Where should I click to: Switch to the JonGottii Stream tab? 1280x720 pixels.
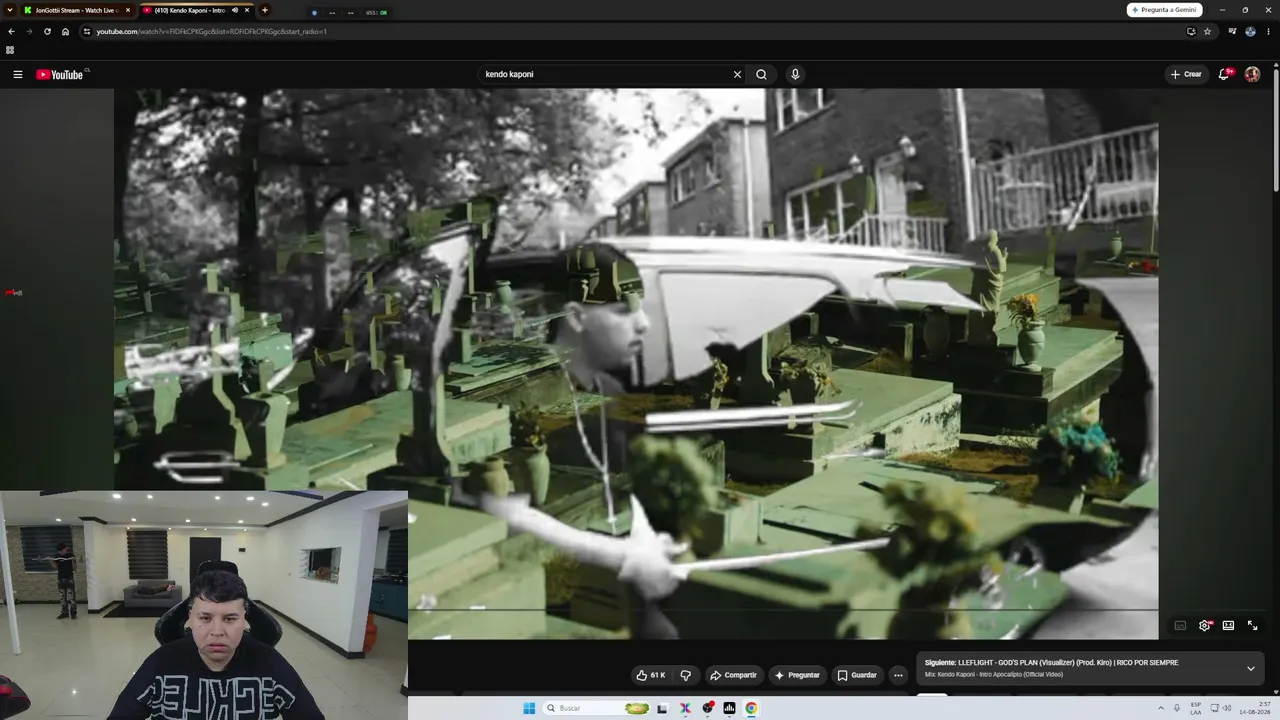77,10
